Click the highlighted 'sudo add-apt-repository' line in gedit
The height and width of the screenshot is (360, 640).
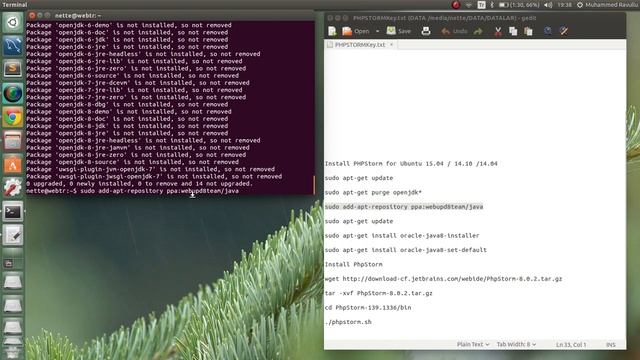[x=404, y=207]
